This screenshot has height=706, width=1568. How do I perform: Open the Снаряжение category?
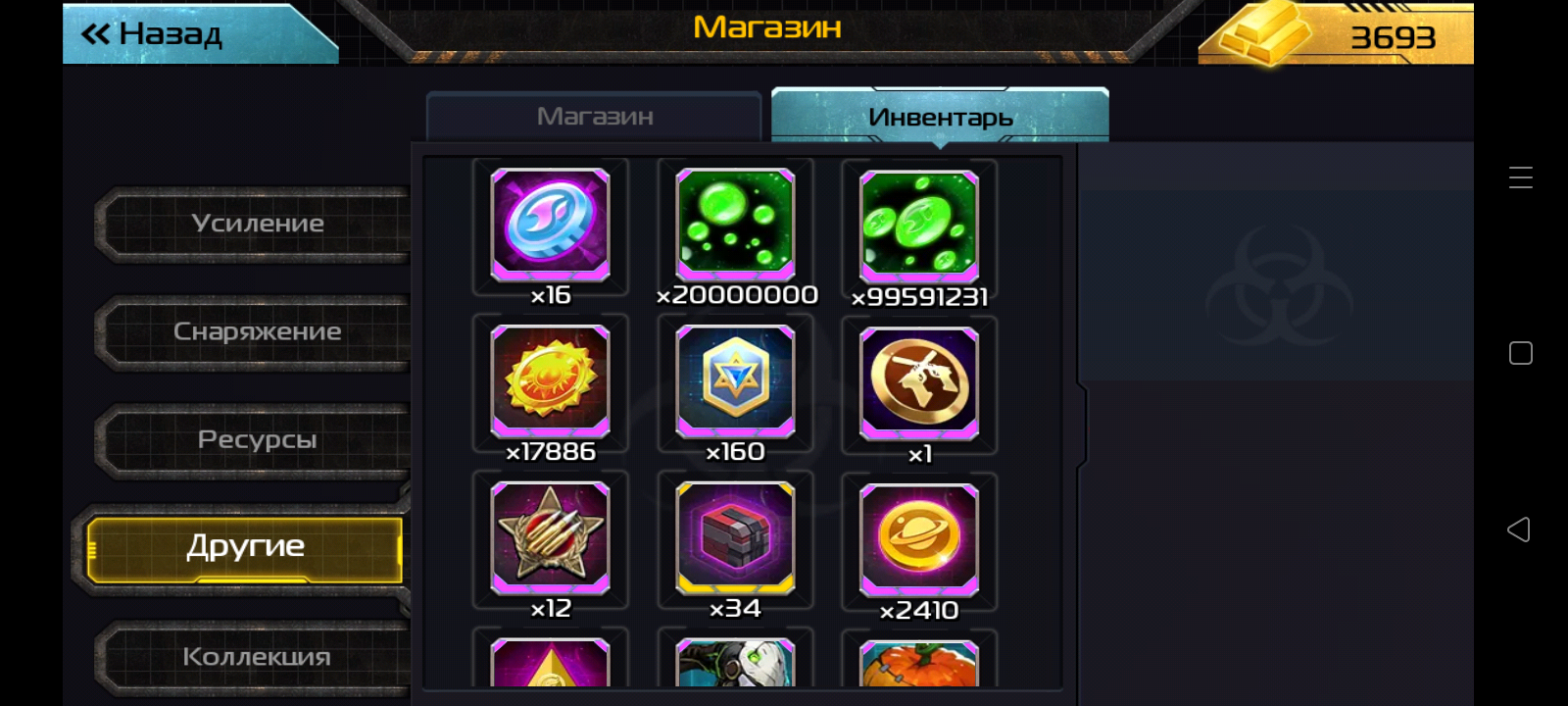(257, 332)
